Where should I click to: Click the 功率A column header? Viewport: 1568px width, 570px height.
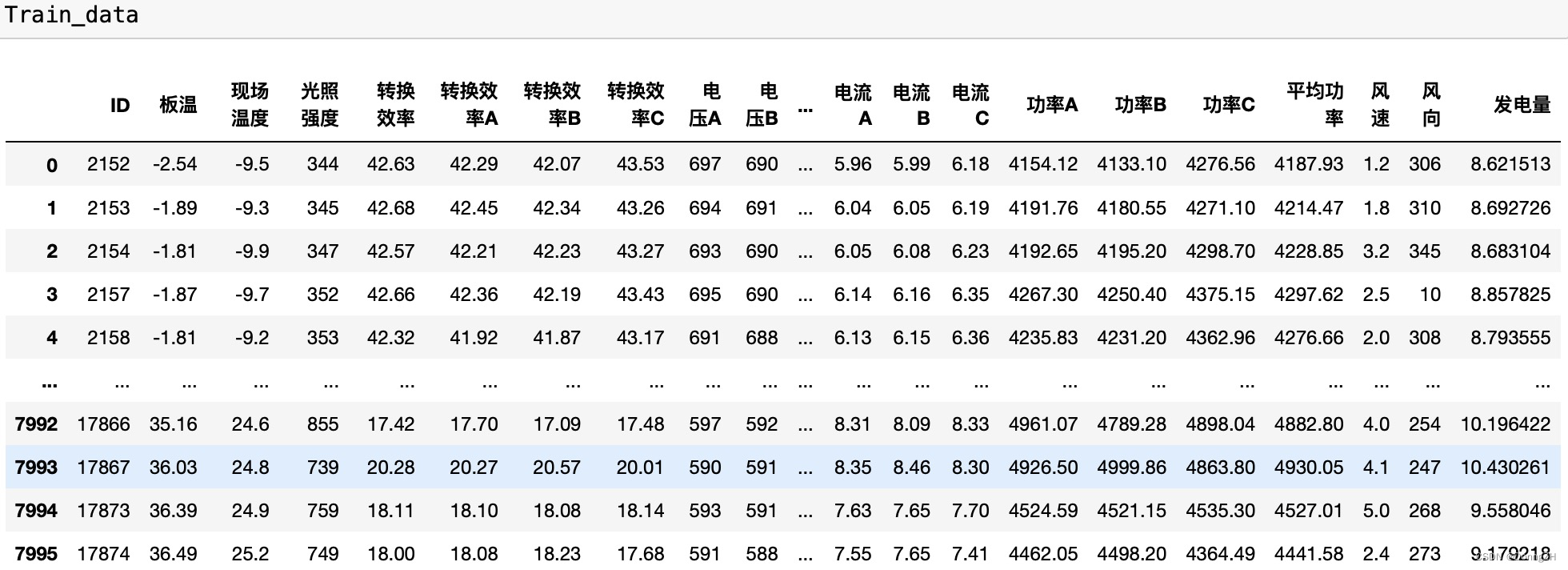(x=1051, y=105)
